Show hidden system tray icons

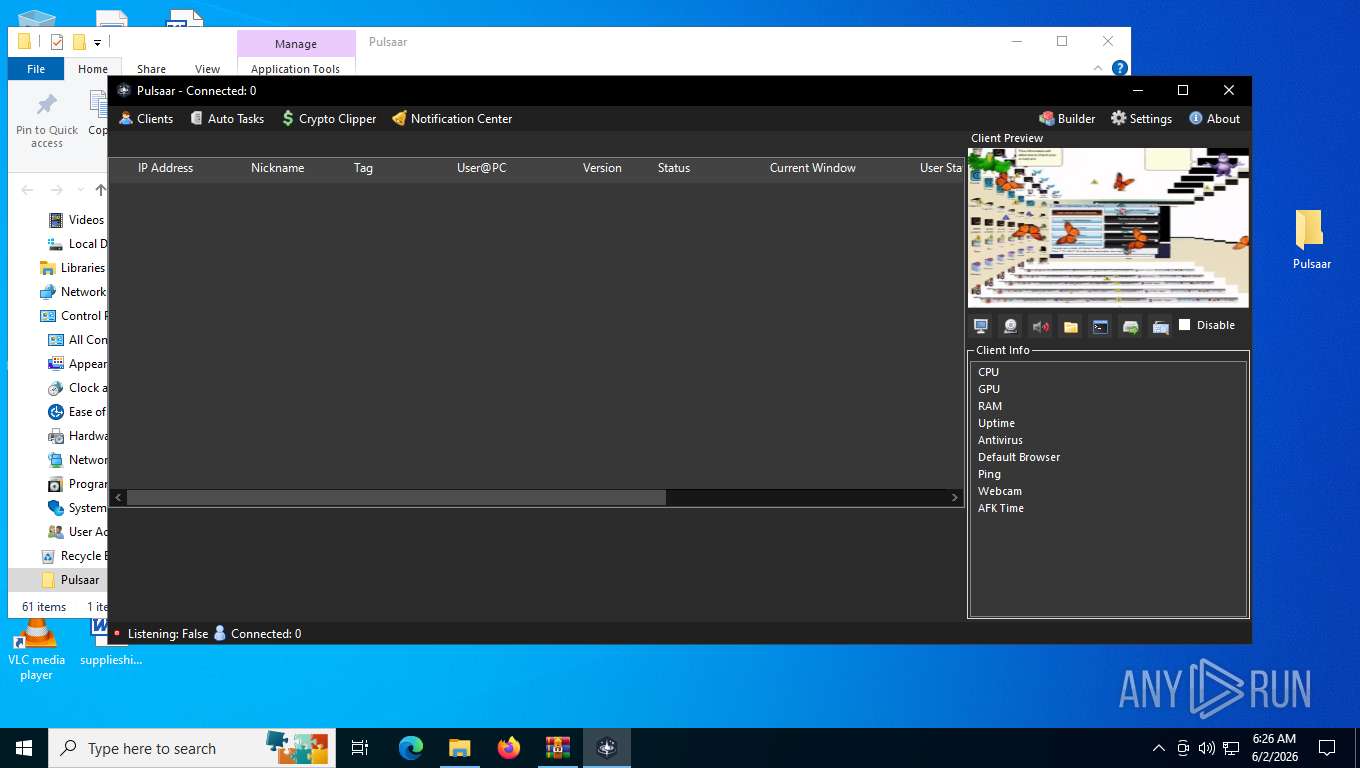(x=1159, y=748)
